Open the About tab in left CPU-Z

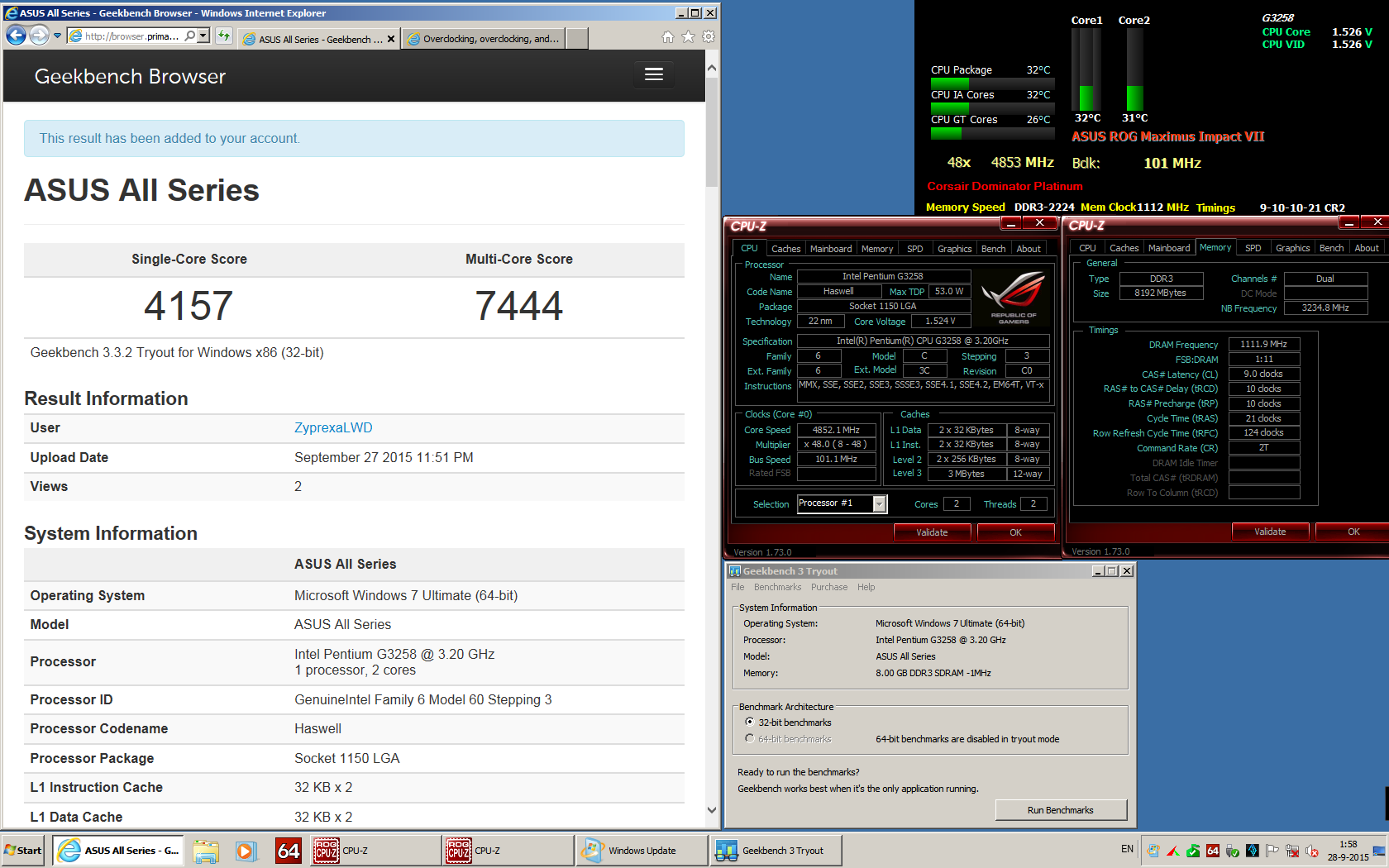(x=1029, y=249)
